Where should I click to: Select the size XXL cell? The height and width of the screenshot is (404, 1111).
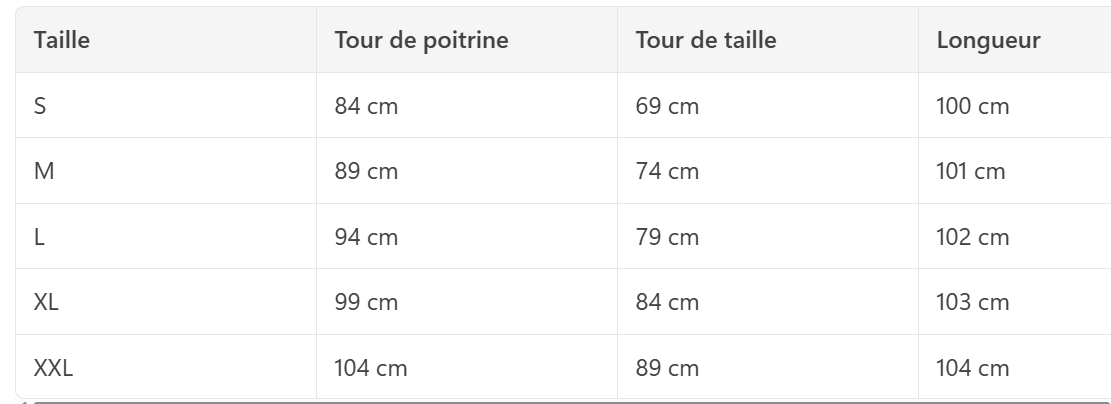coord(166,367)
